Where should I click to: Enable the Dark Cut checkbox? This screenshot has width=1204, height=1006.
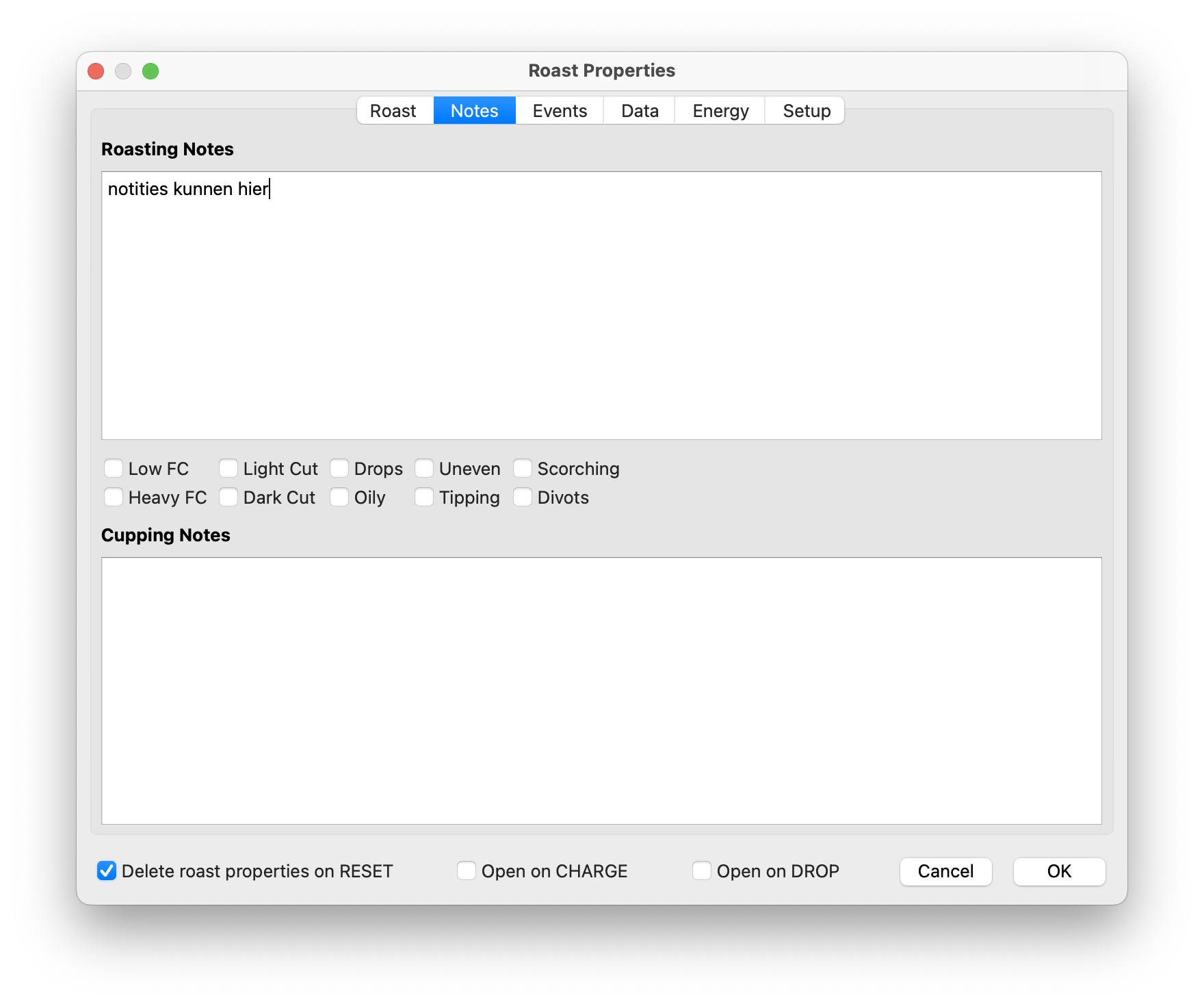coord(228,498)
